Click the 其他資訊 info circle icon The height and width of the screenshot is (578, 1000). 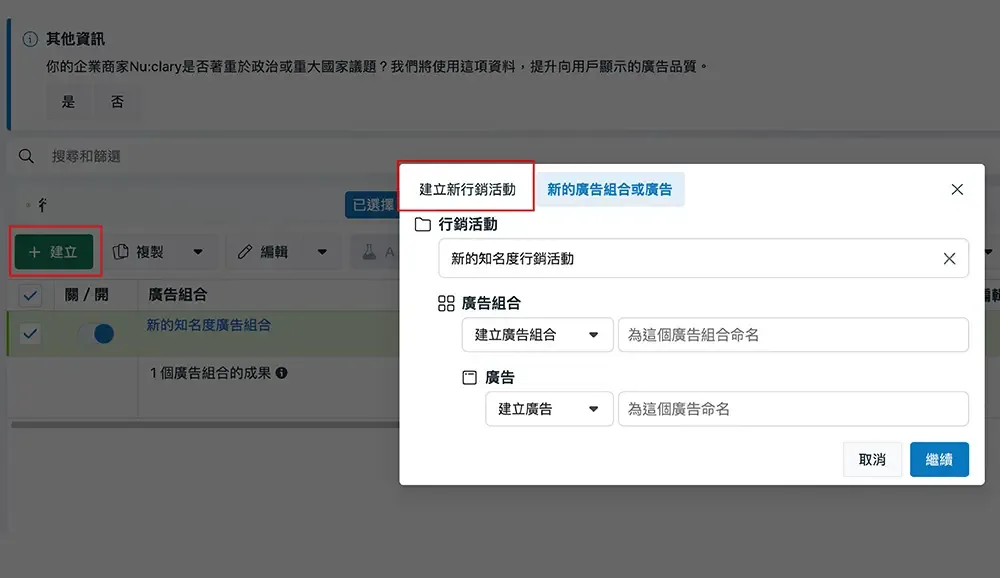point(30,39)
